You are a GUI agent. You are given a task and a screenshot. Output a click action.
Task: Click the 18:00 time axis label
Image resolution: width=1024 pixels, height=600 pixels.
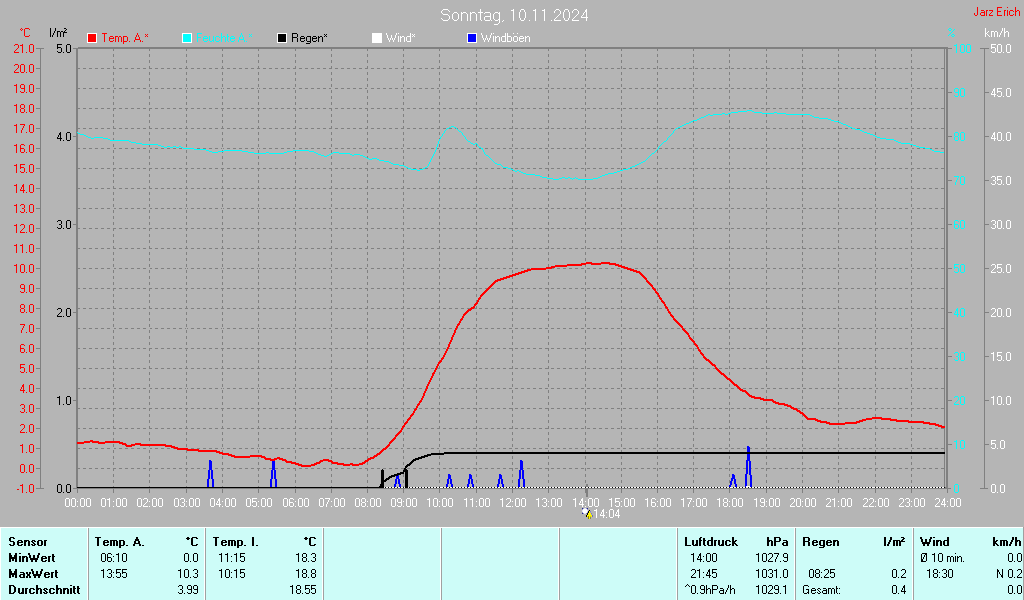point(730,501)
